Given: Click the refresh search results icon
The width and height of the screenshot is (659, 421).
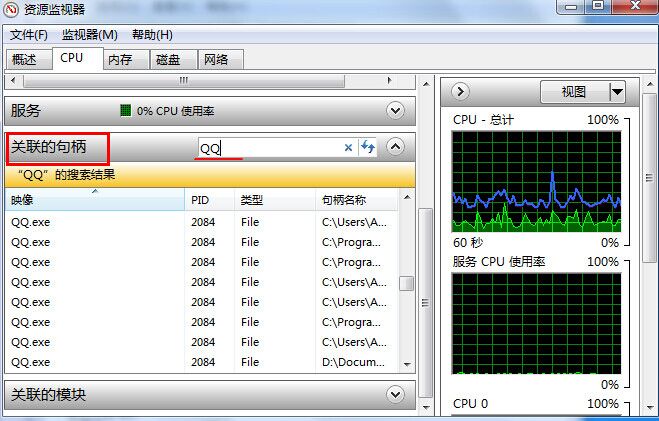Looking at the screenshot, I should tap(368, 147).
